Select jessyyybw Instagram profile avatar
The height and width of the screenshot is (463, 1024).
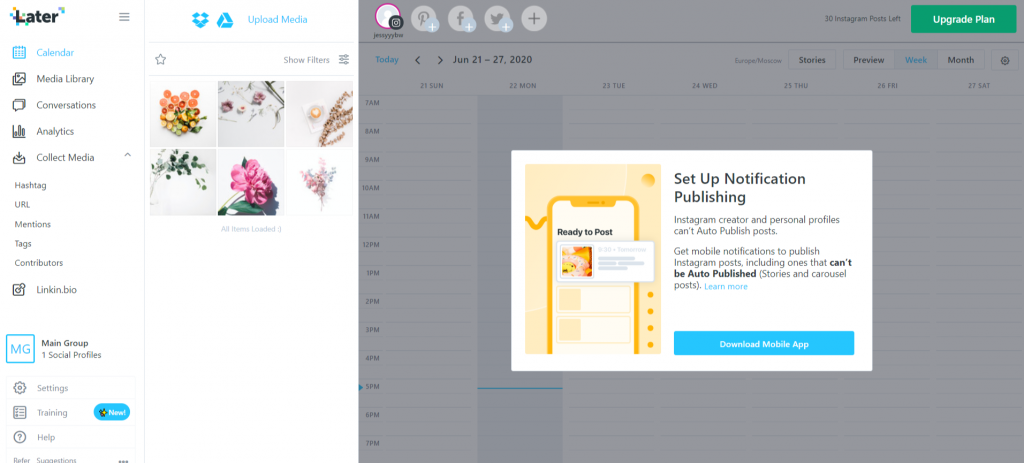click(389, 17)
